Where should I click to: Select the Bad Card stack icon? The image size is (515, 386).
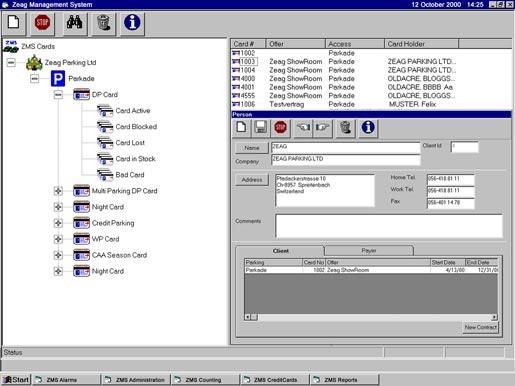pos(105,175)
